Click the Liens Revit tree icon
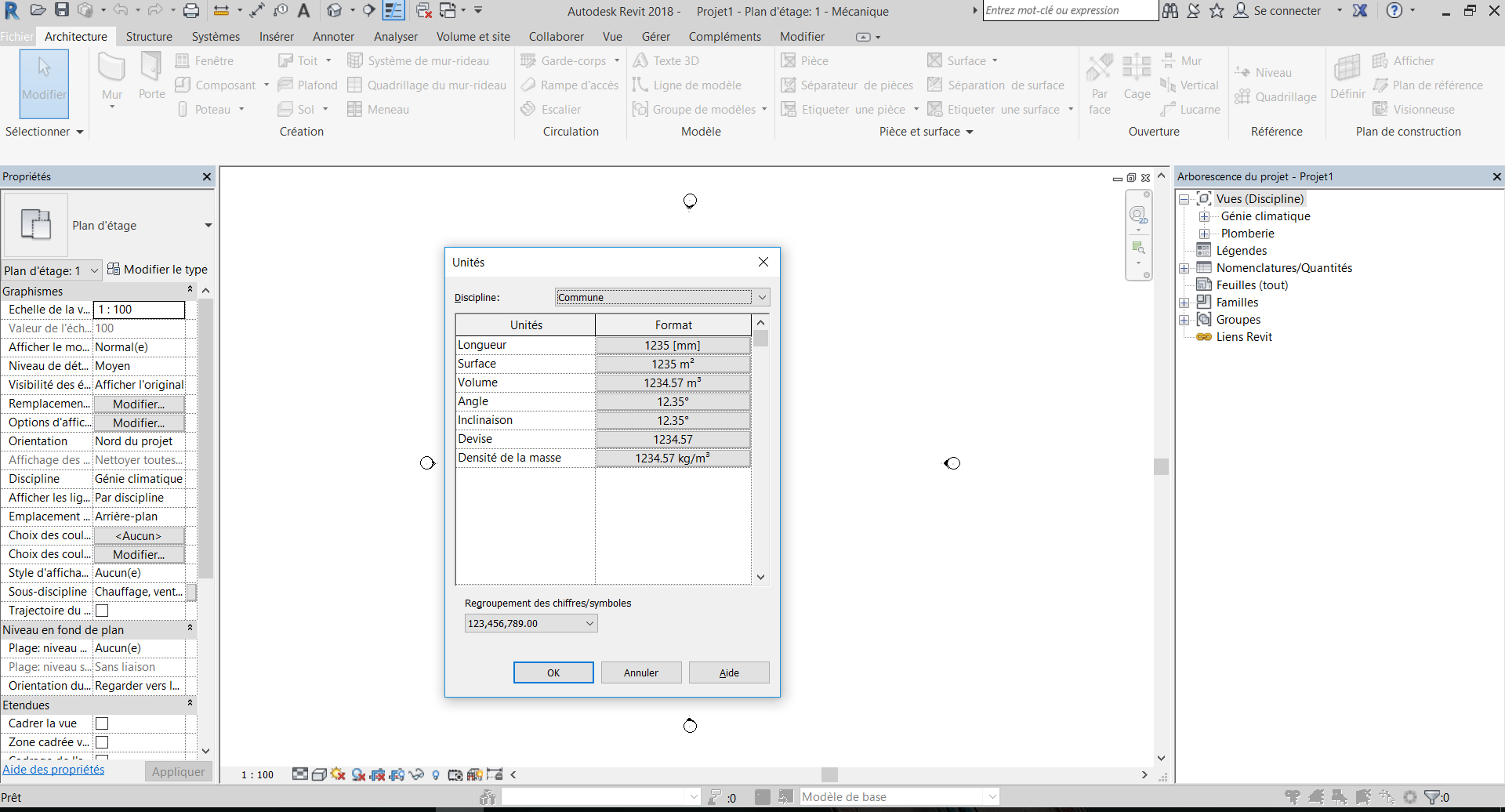Viewport: 1505px width, 812px height. point(1204,337)
